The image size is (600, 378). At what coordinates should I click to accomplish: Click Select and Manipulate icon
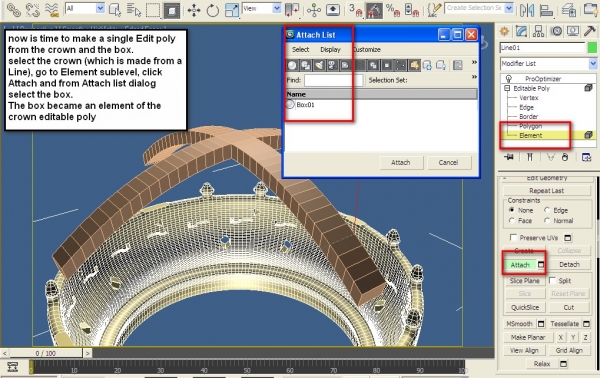[314, 10]
